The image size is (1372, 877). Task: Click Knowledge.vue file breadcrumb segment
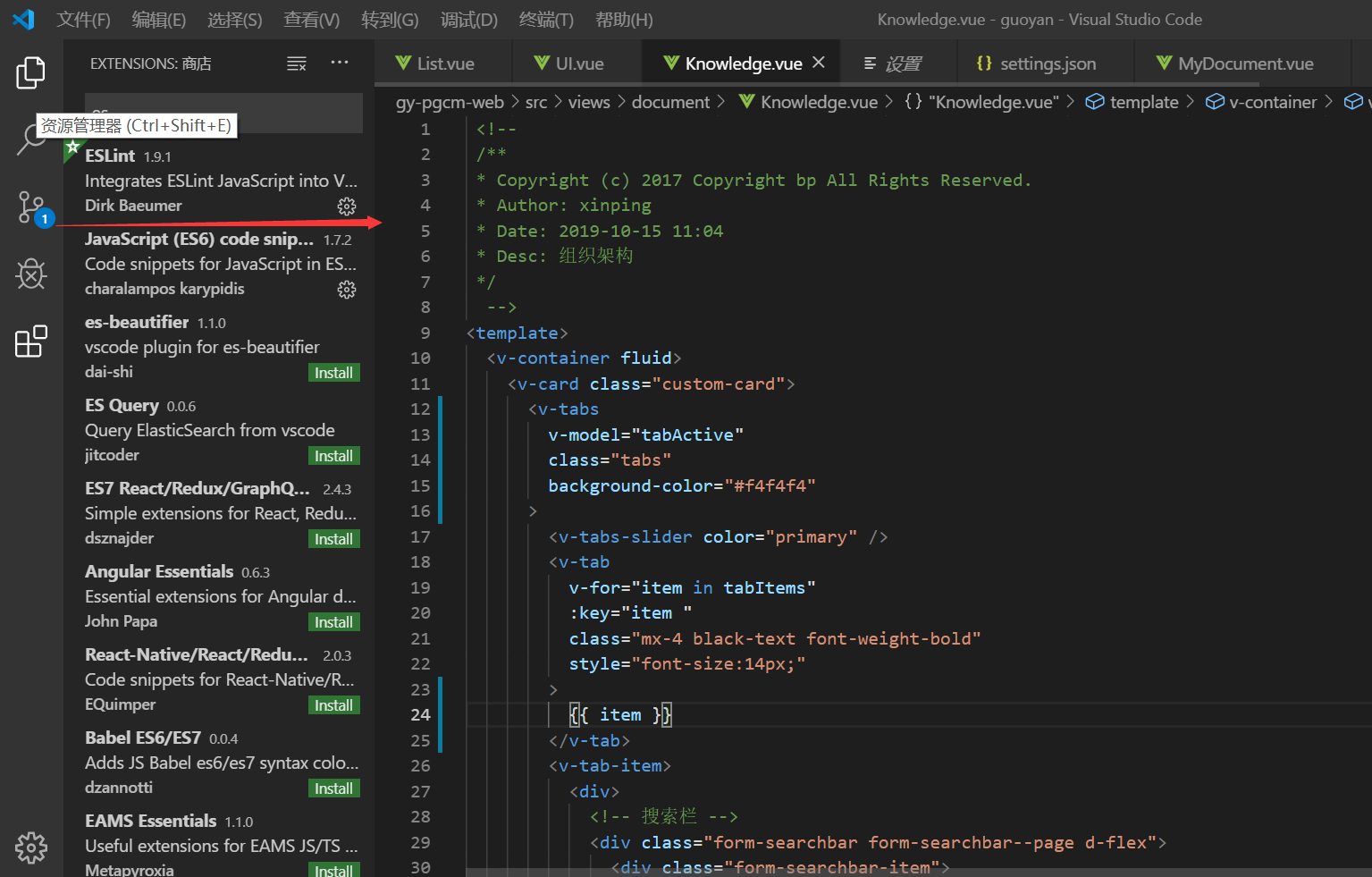click(809, 102)
